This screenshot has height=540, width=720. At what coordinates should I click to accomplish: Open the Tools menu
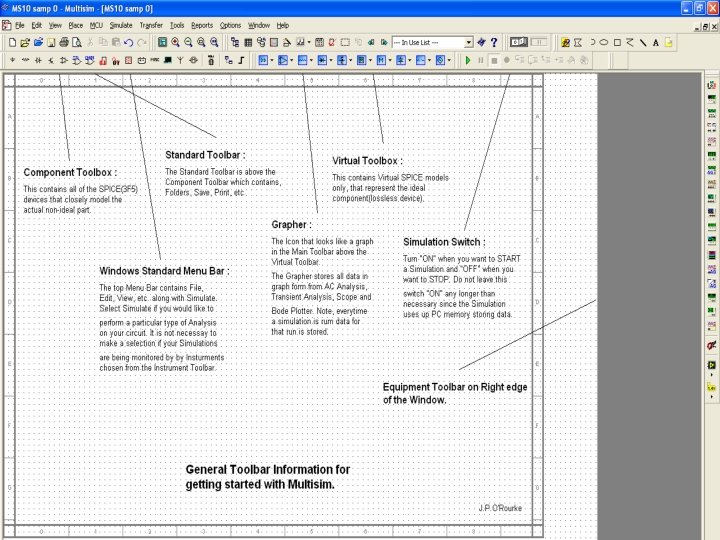tap(177, 25)
